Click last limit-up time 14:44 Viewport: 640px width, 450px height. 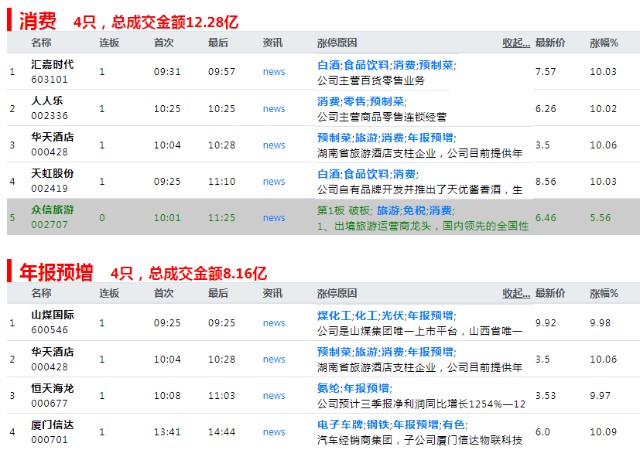point(222,432)
